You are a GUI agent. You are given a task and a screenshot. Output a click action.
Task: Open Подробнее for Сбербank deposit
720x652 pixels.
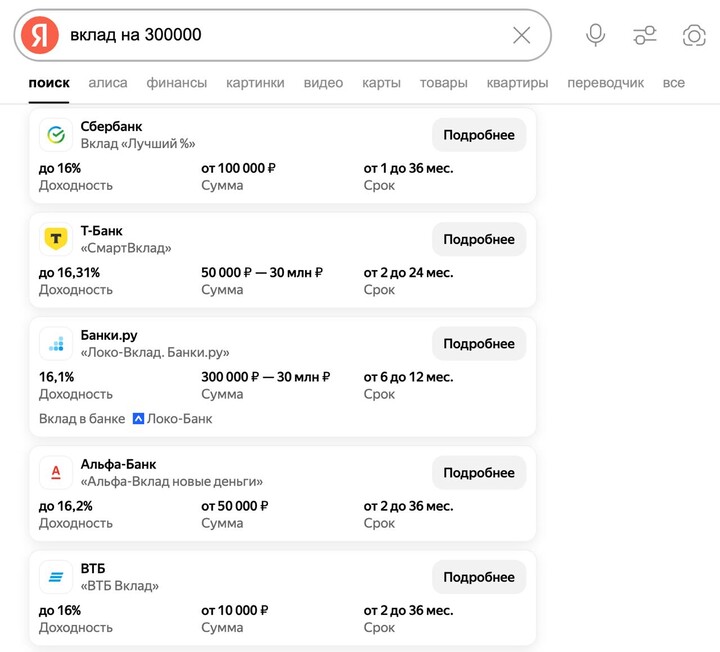pos(479,135)
